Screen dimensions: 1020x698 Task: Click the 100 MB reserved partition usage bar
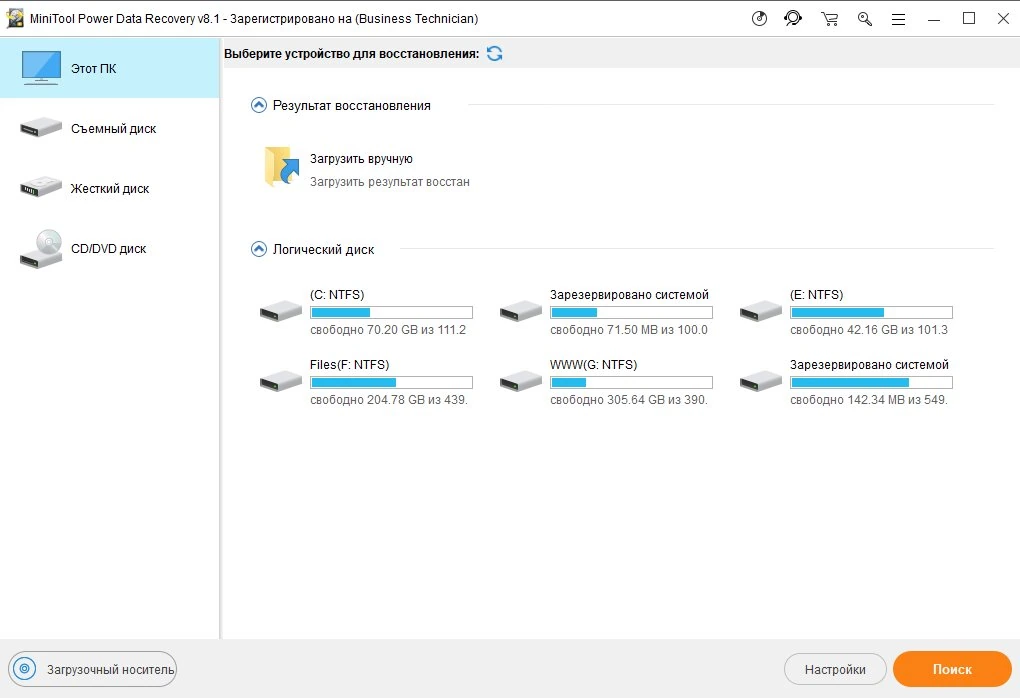[x=632, y=312]
